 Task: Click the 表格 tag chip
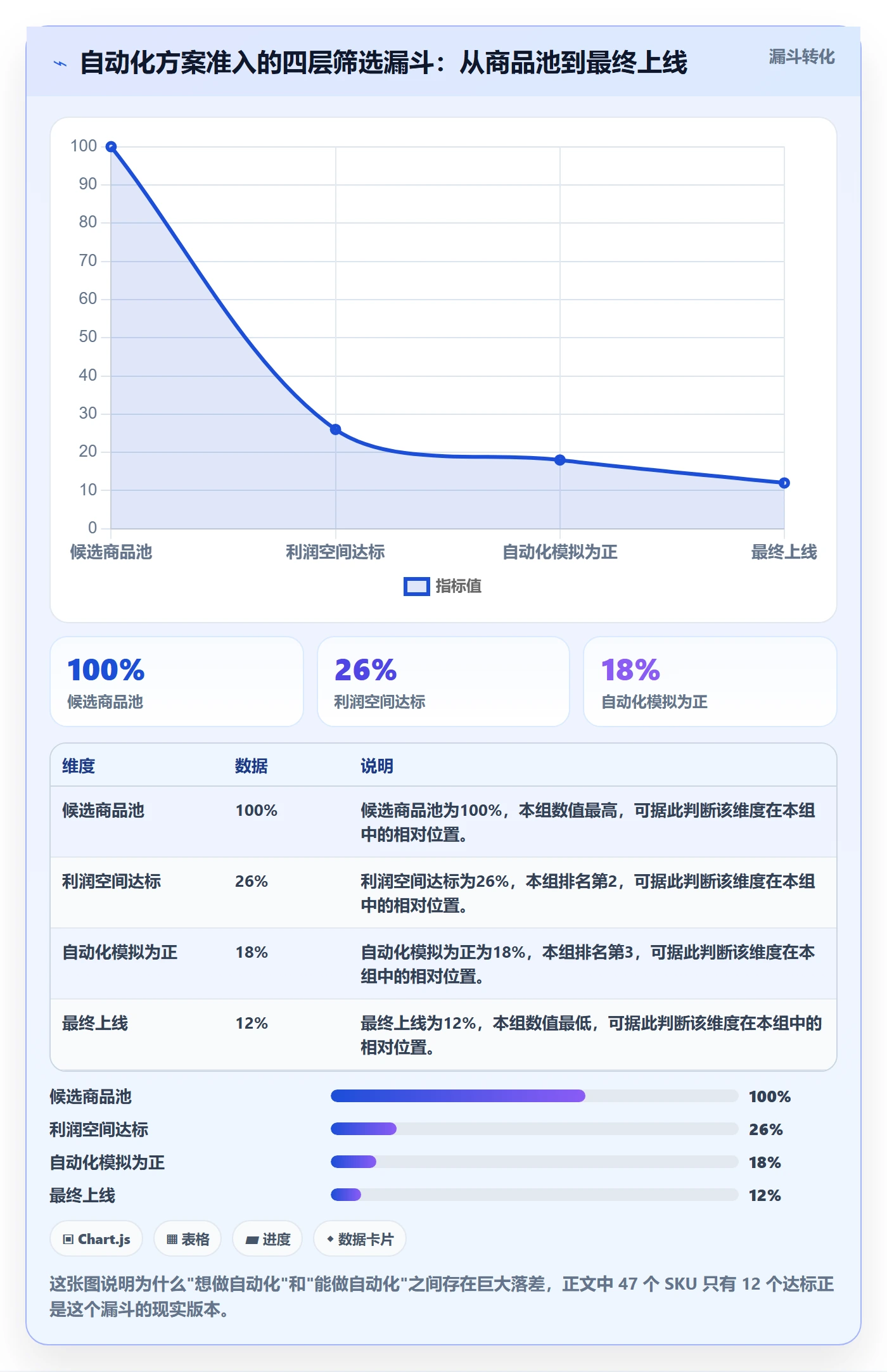[188, 1239]
